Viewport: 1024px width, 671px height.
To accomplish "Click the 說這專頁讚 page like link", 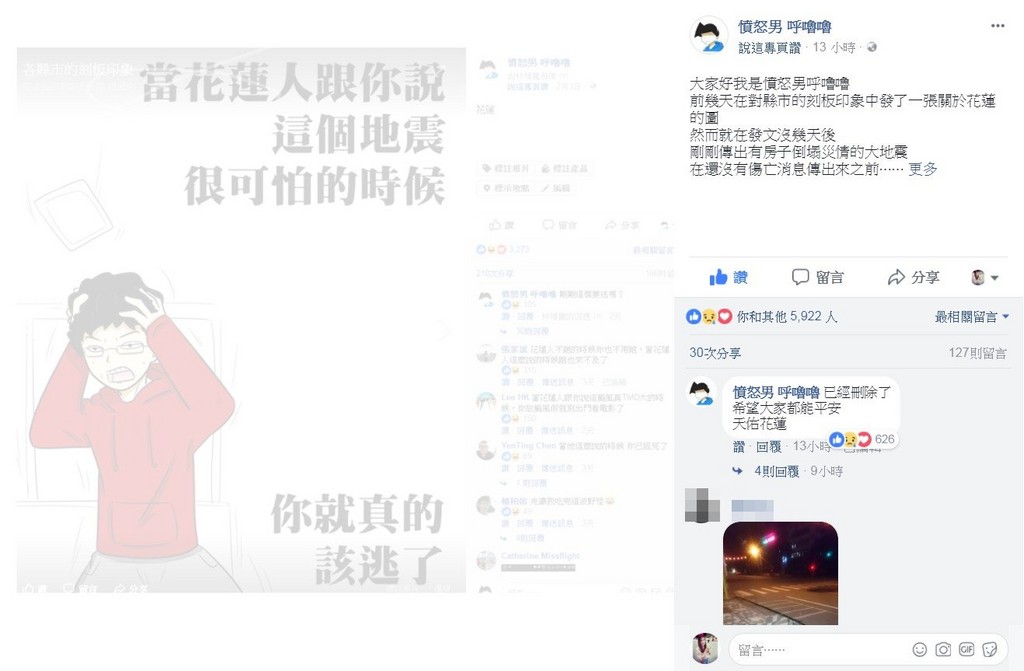I will point(769,48).
